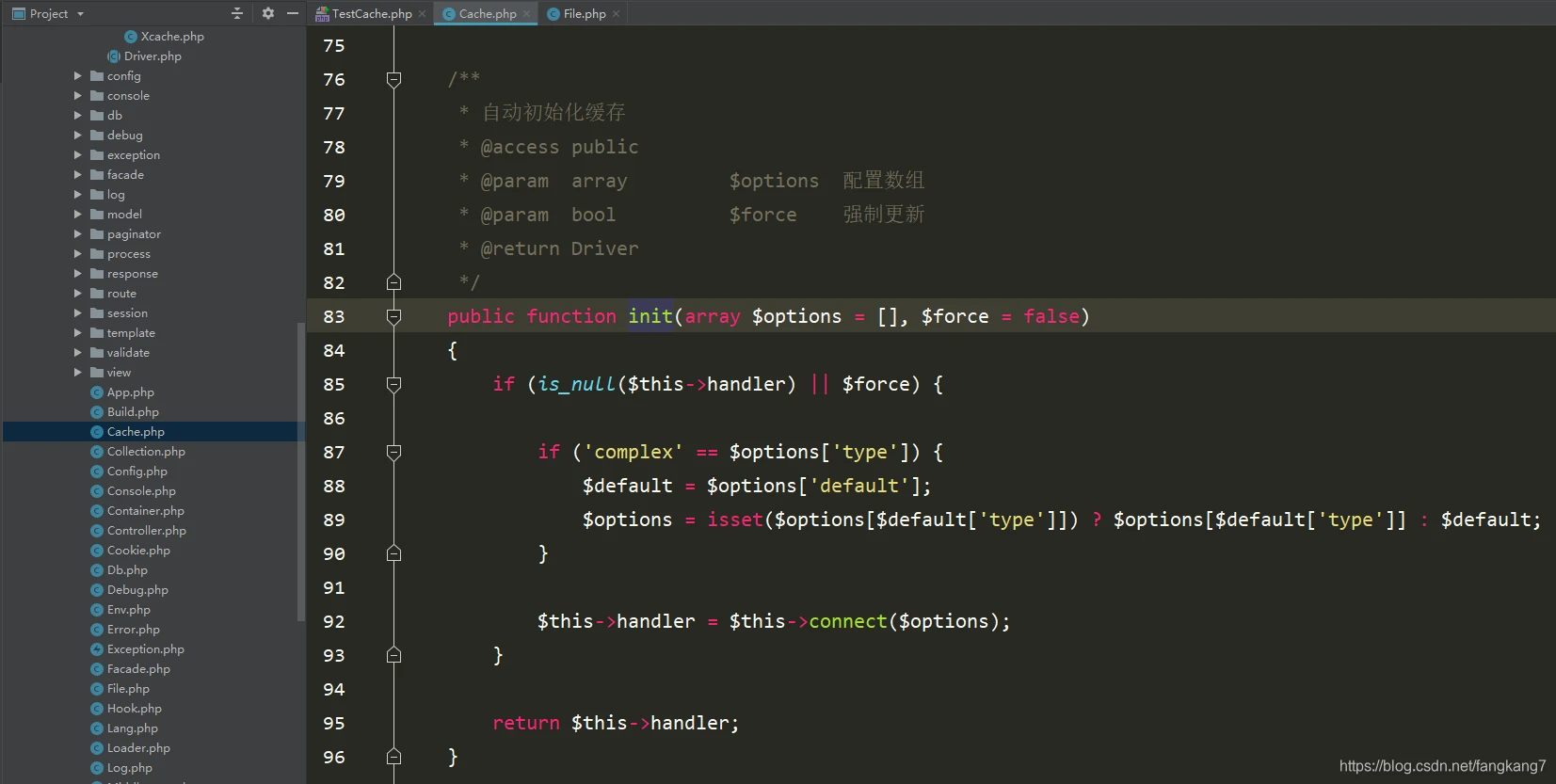Collapse the if block at line 87
Image resolution: width=1556 pixels, height=784 pixels.
tap(394, 452)
